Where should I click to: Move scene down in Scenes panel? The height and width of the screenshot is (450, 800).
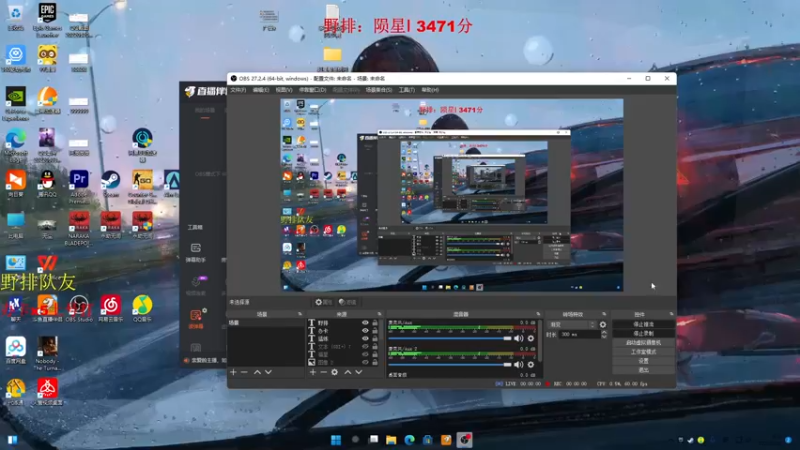pos(268,372)
